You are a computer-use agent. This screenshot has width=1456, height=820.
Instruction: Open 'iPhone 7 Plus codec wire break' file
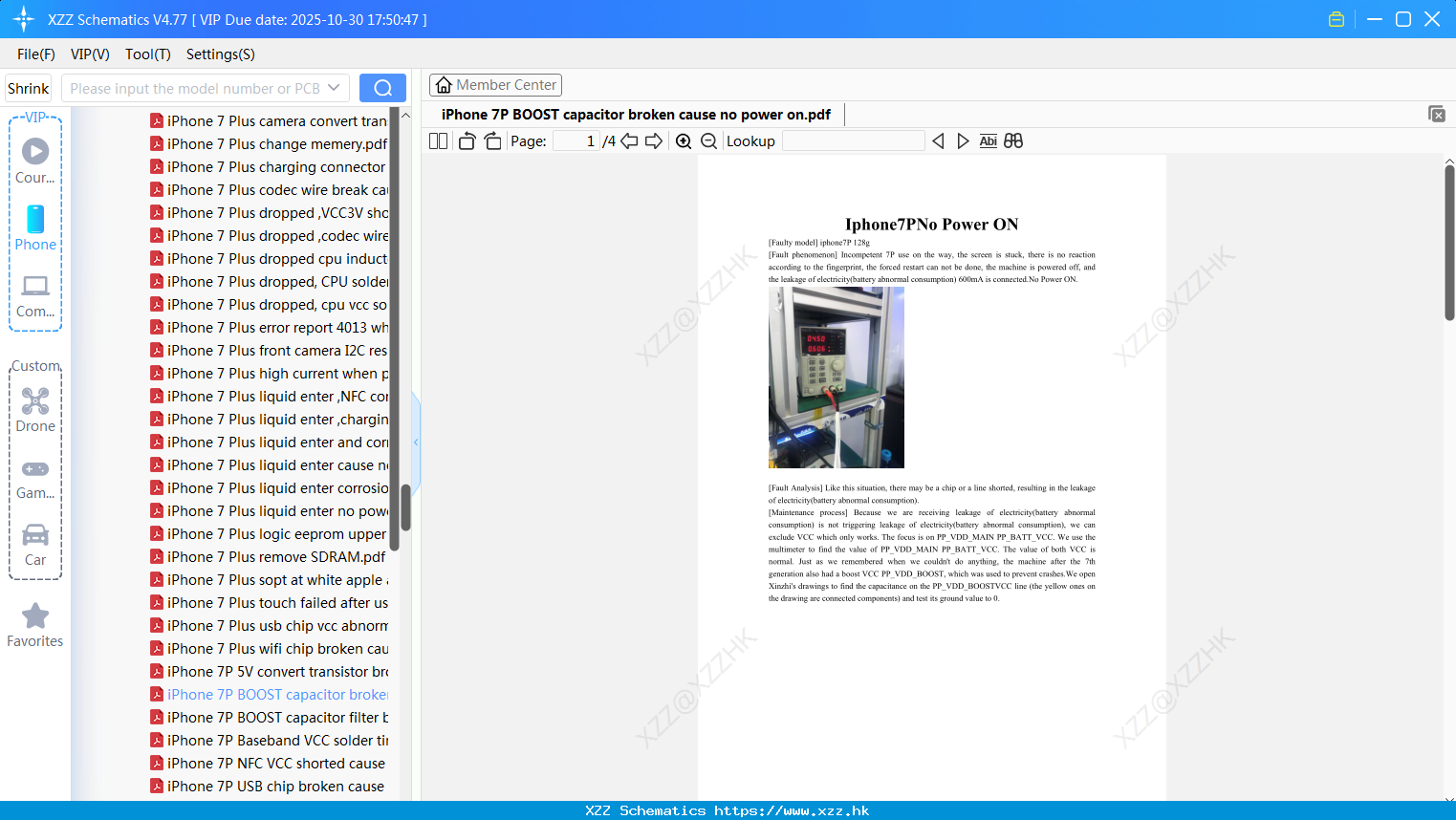[277, 189]
